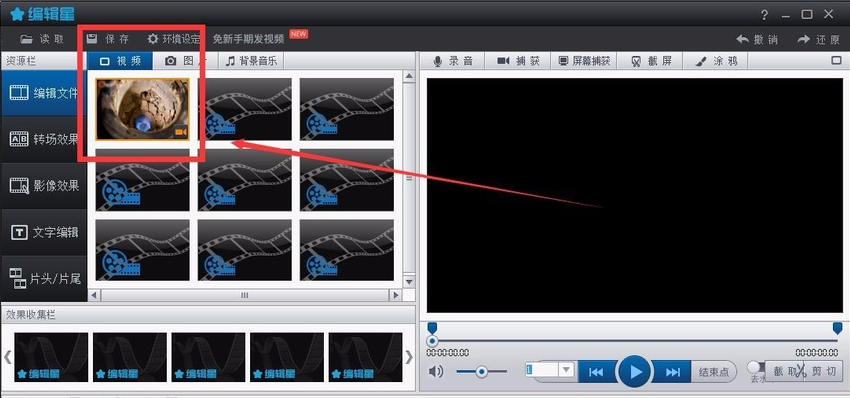Click resource list scroll down arrow
Screen dimensions: 850x398
(409, 282)
